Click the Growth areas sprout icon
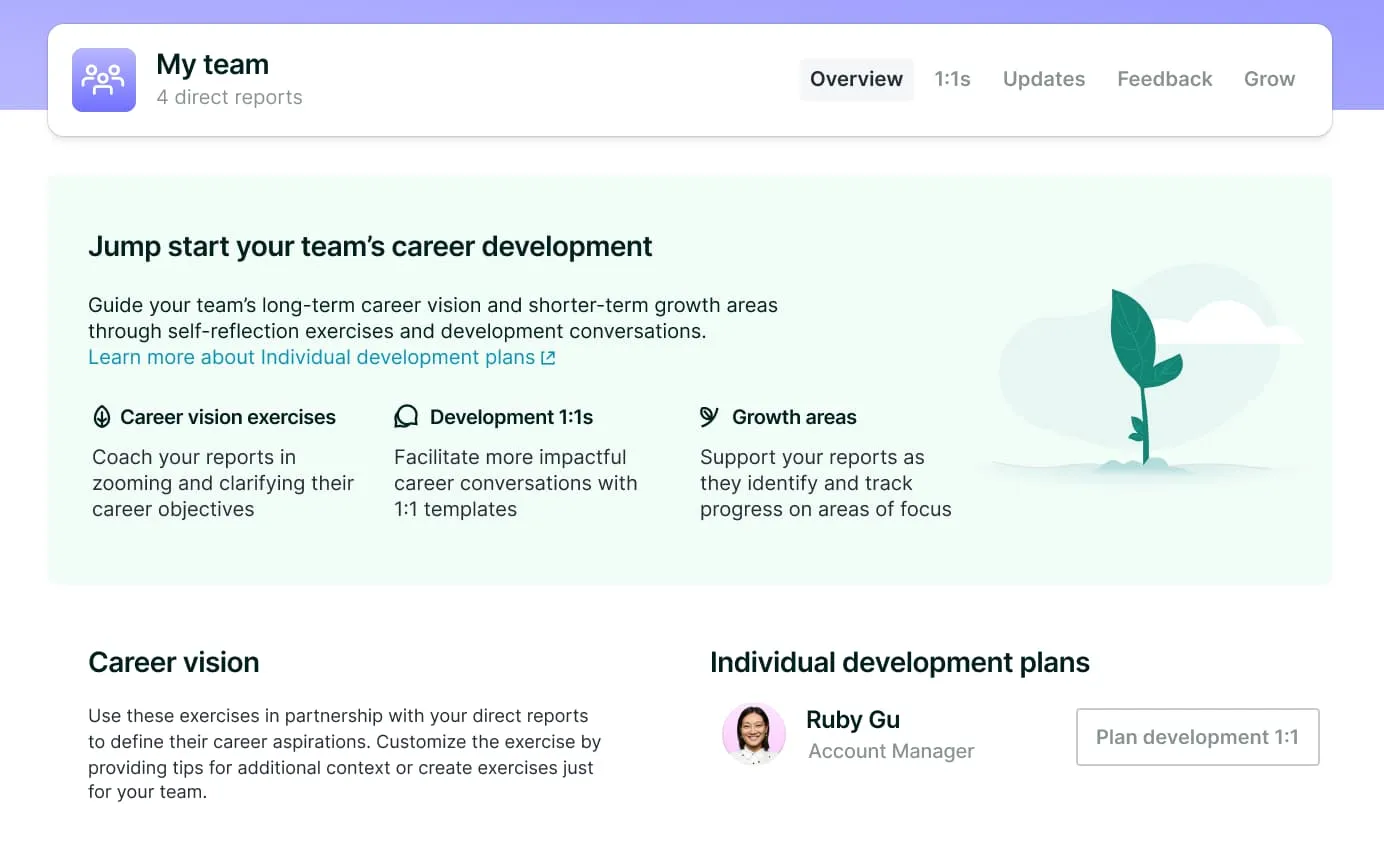This screenshot has height=856, width=1384. [710, 417]
